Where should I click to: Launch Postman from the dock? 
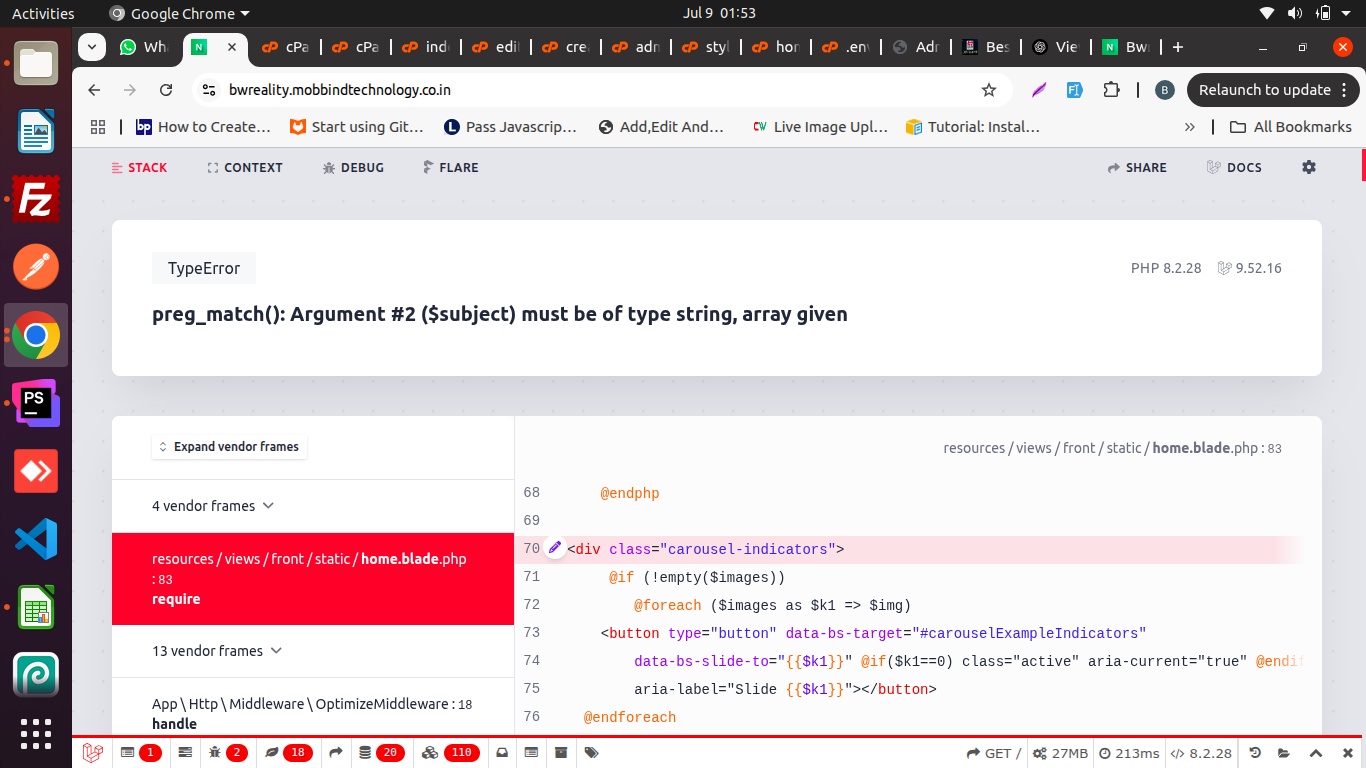tap(36, 267)
